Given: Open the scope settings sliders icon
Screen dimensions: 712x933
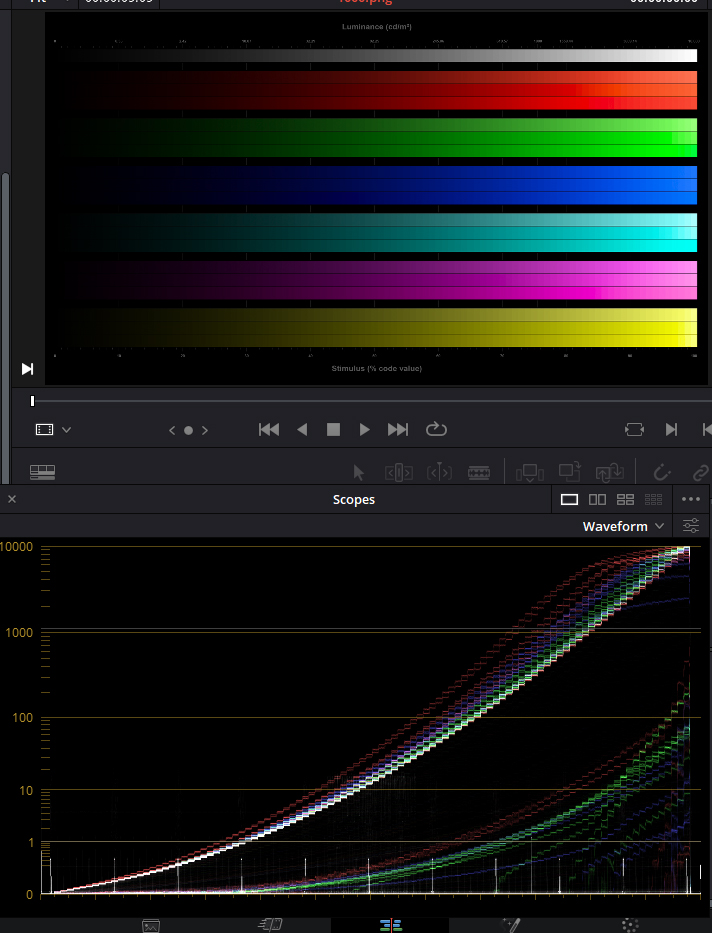Looking at the screenshot, I should 691,526.
